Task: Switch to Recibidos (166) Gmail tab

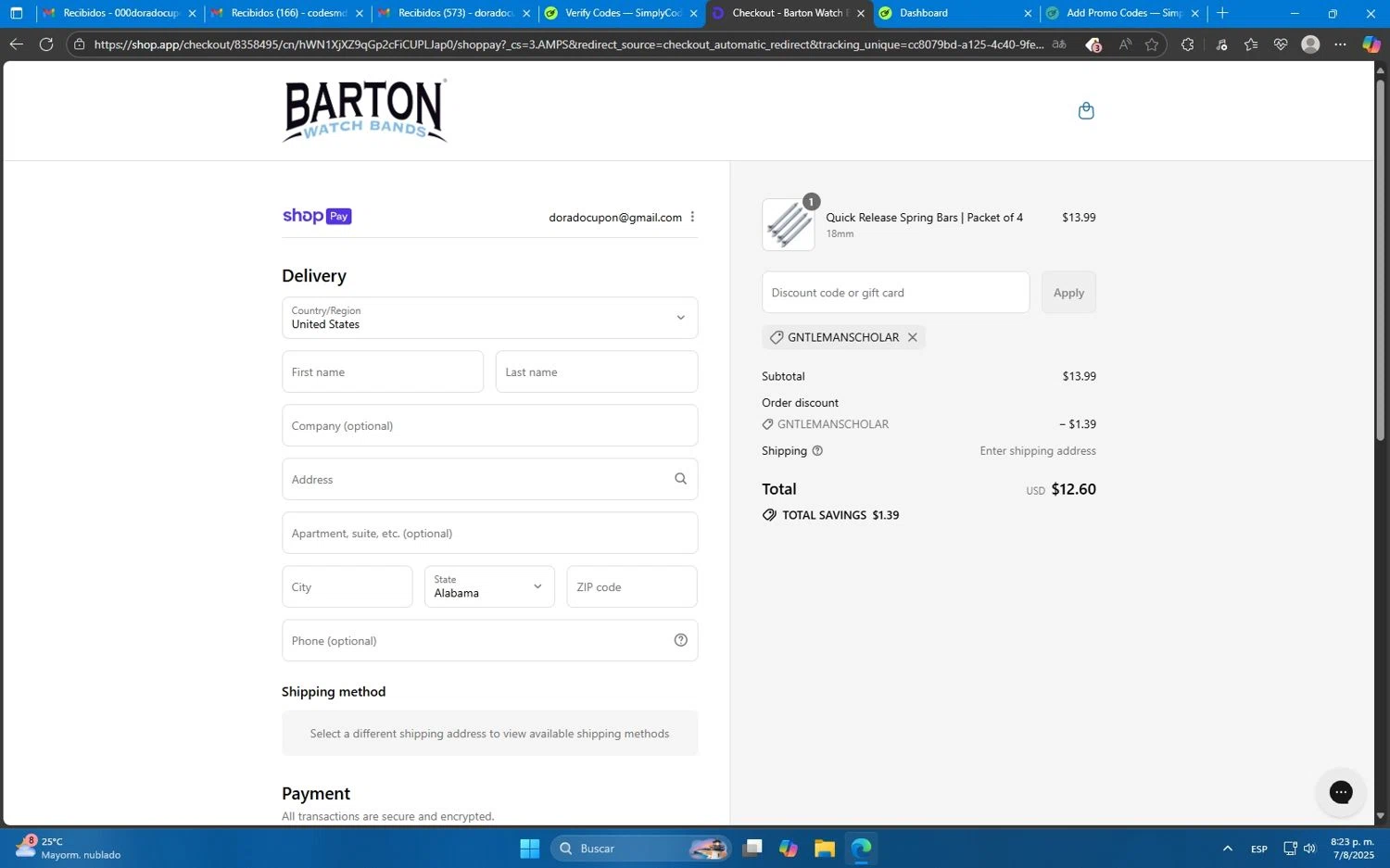Action: click(287, 13)
